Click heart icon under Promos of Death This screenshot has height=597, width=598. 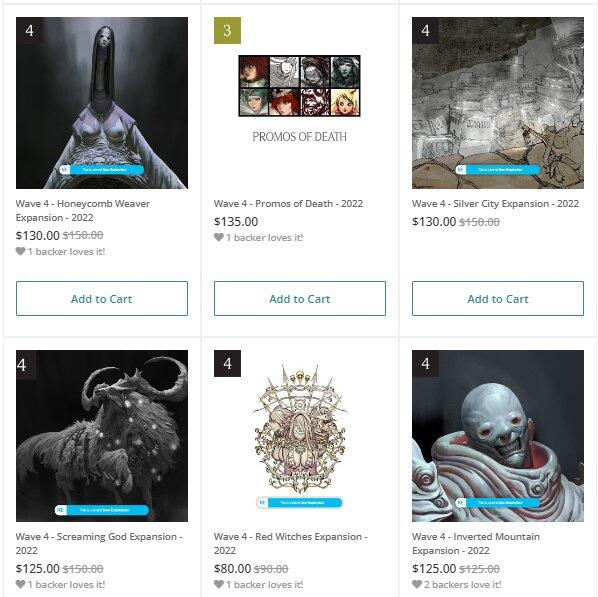[x=219, y=237]
